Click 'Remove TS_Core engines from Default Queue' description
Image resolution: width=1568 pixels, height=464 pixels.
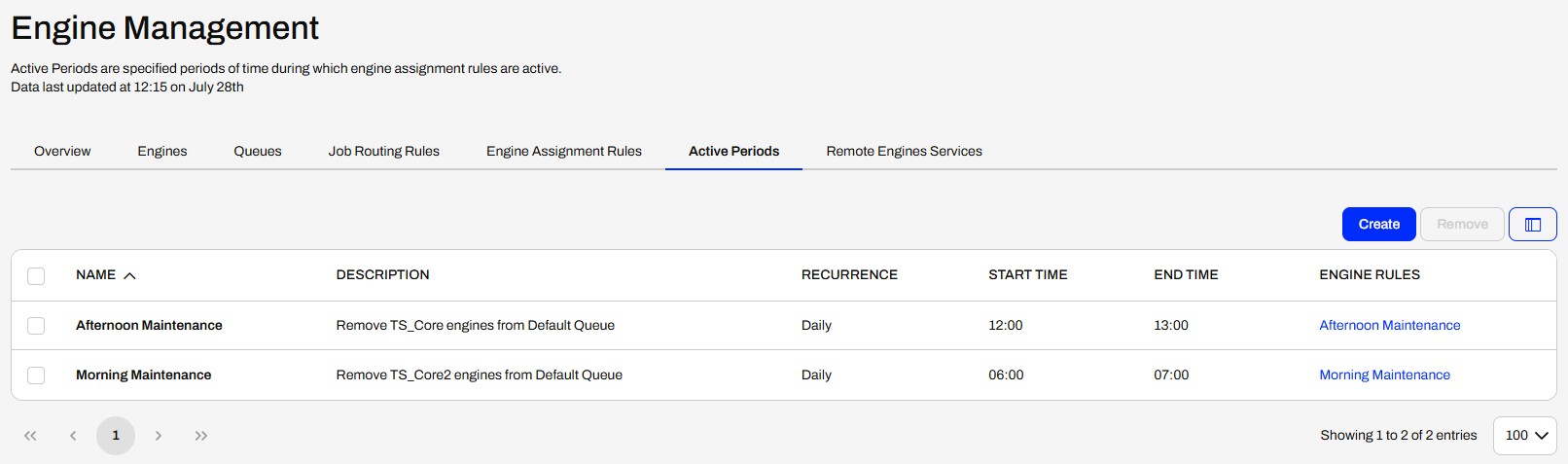(476, 325)
